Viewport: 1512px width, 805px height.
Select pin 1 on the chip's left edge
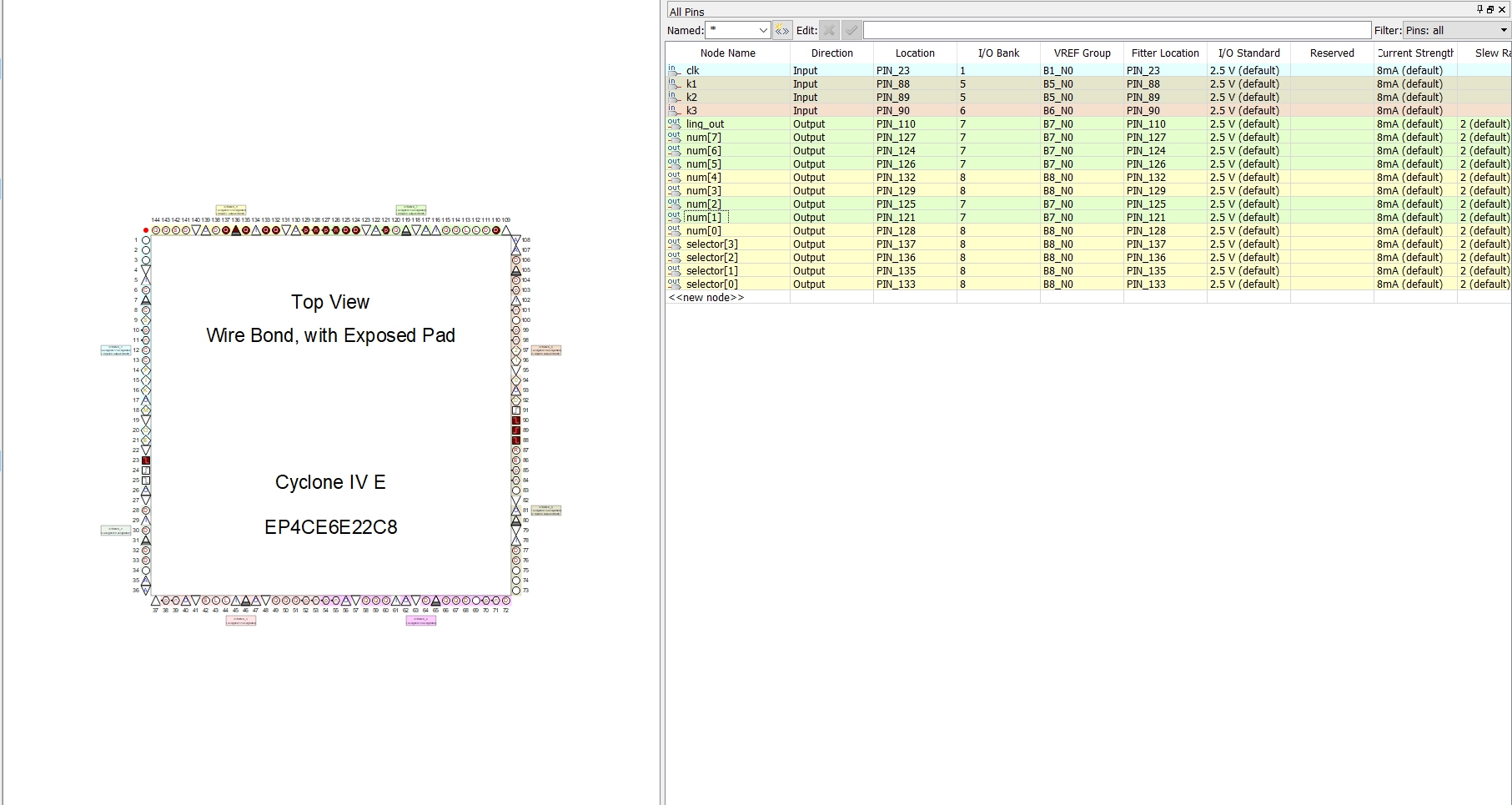(146, 240)
